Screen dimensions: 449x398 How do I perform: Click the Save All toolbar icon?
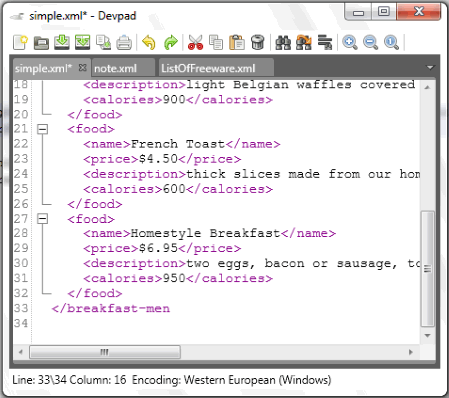pyautogui.click(x=82, y=42)
